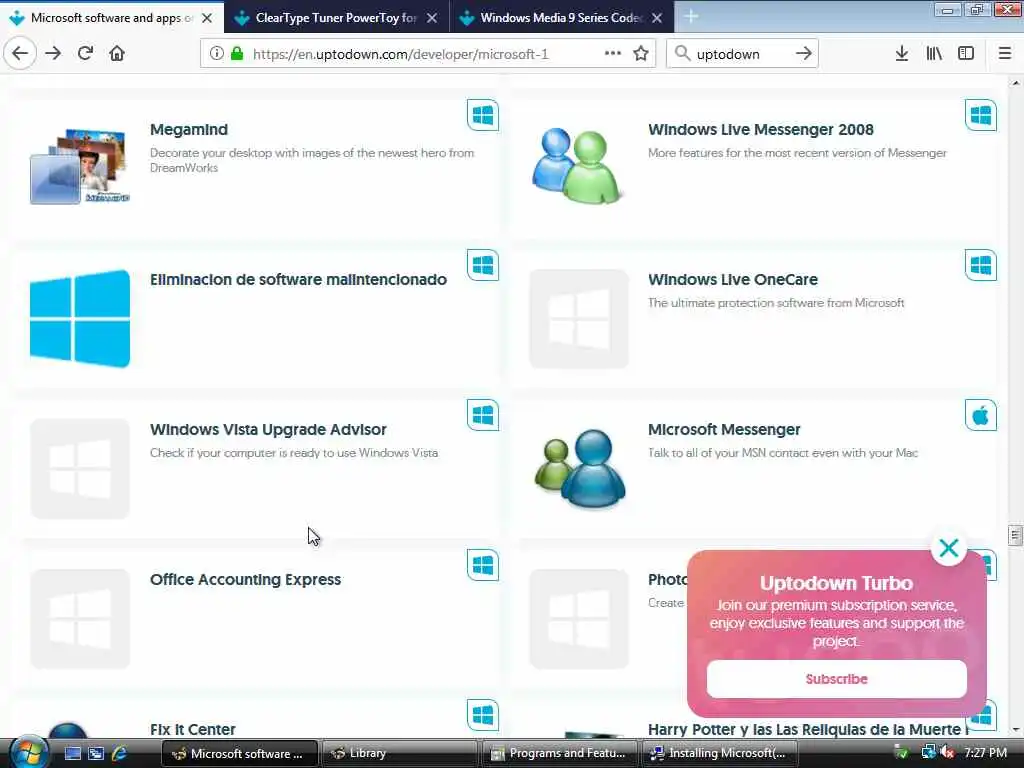The image size is (1024, 768).
Task: Click the page vertical scrollbar thumb
Action: coord(1015,536)
